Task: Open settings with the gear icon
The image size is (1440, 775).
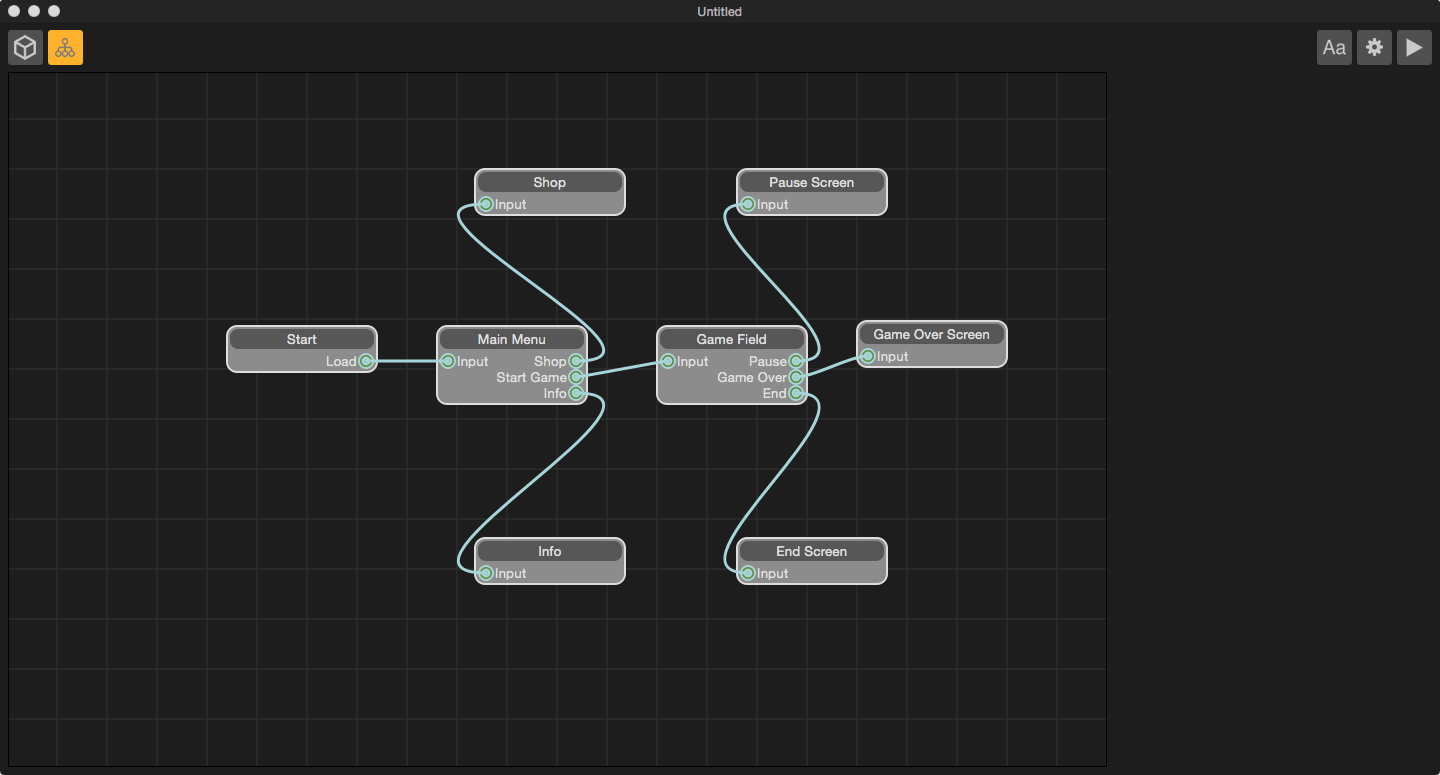Action: click(1374, 47)
